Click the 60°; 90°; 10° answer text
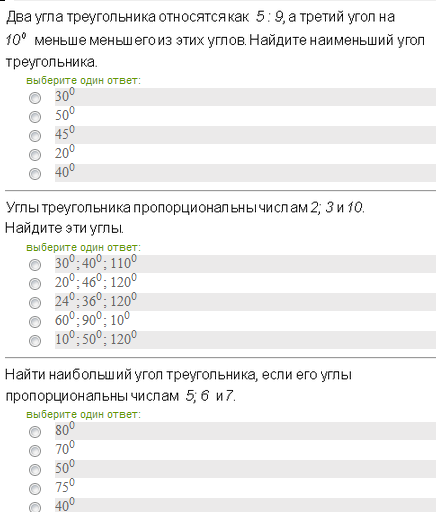 coord(92,319)
